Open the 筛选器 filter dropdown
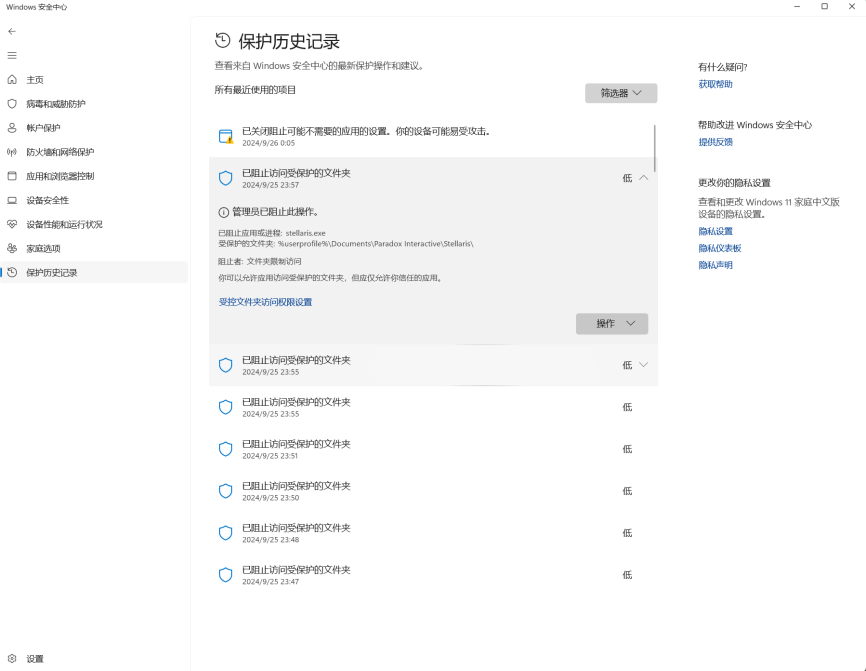This screenshot has height=671, width=866. 621,93
